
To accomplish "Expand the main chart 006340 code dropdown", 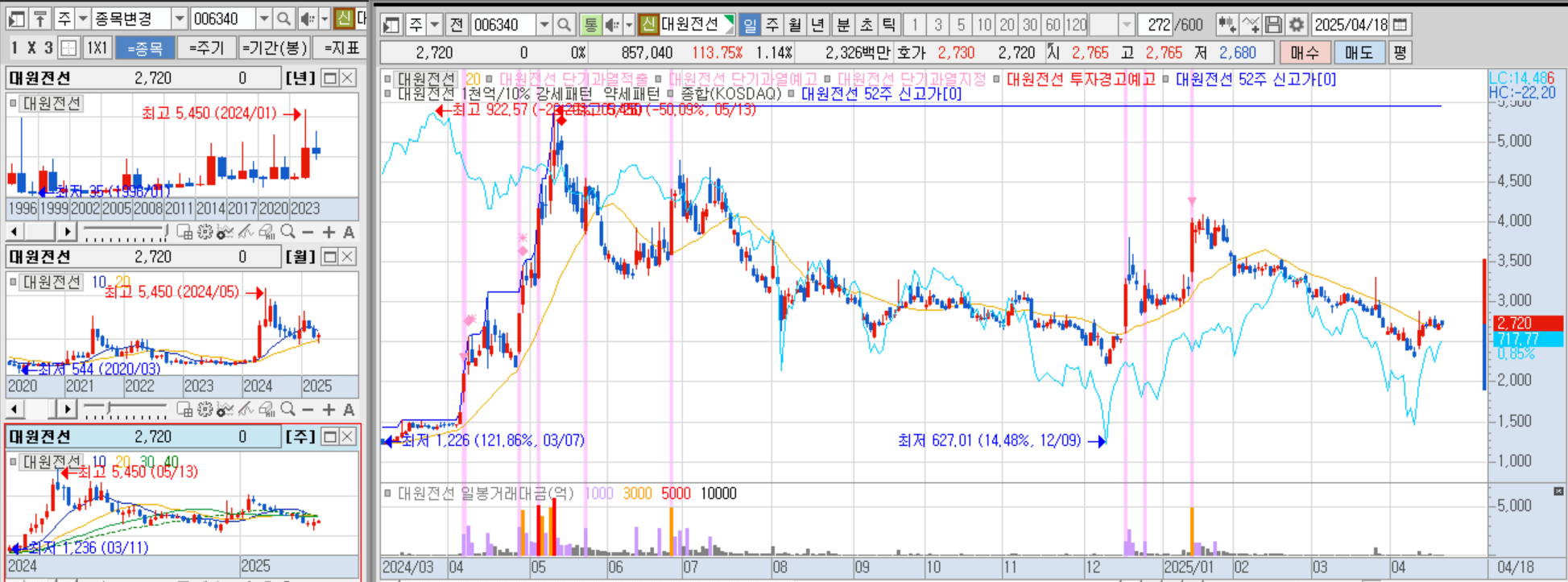I will [544, 25].
